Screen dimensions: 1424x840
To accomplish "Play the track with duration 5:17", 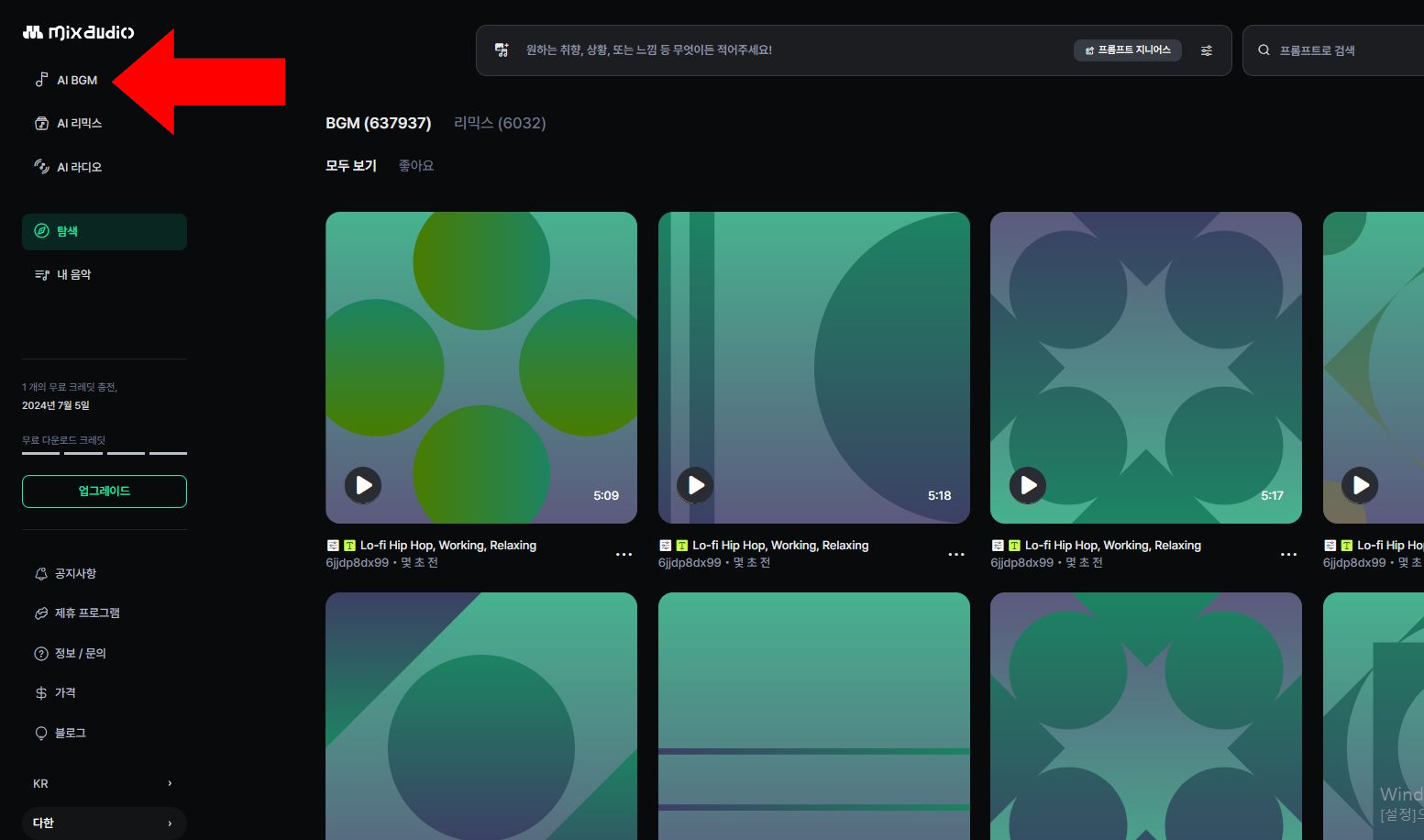I will click(1028, 485).
